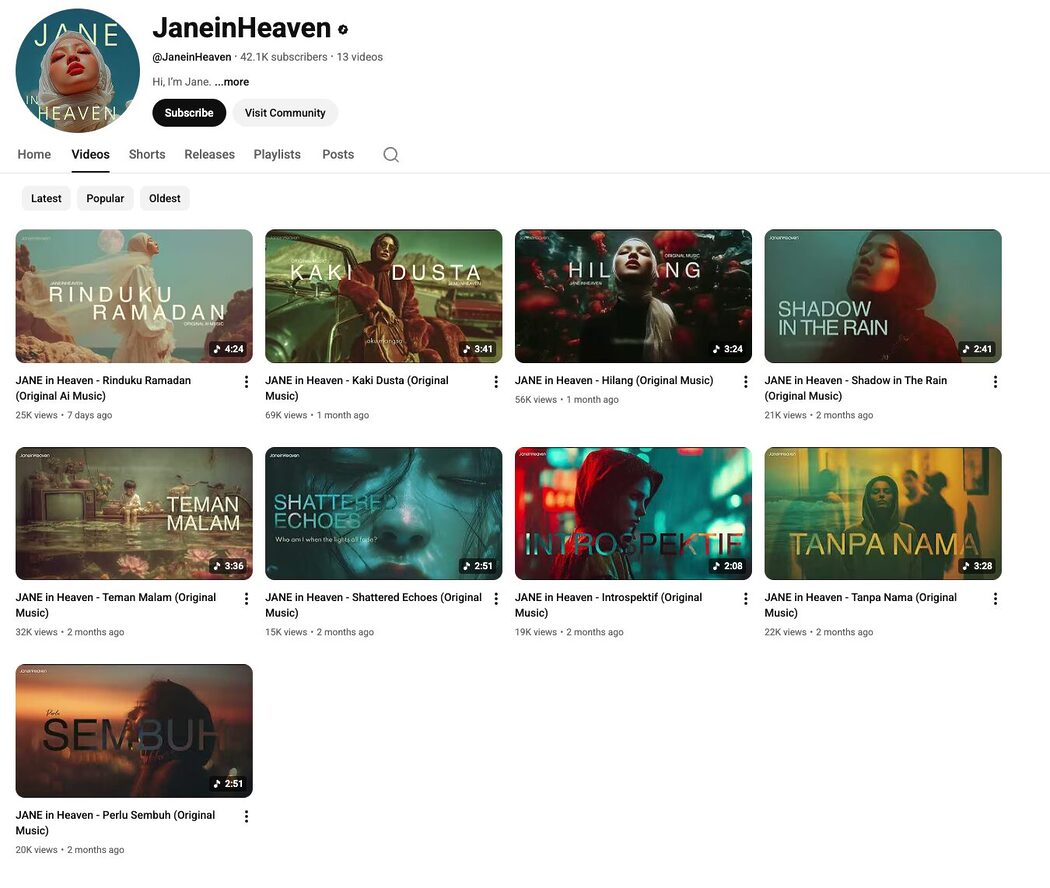Play the Hilang video thumbnail
The height and width of the screenshot is (888, 1050).
(x=633, y=296)
